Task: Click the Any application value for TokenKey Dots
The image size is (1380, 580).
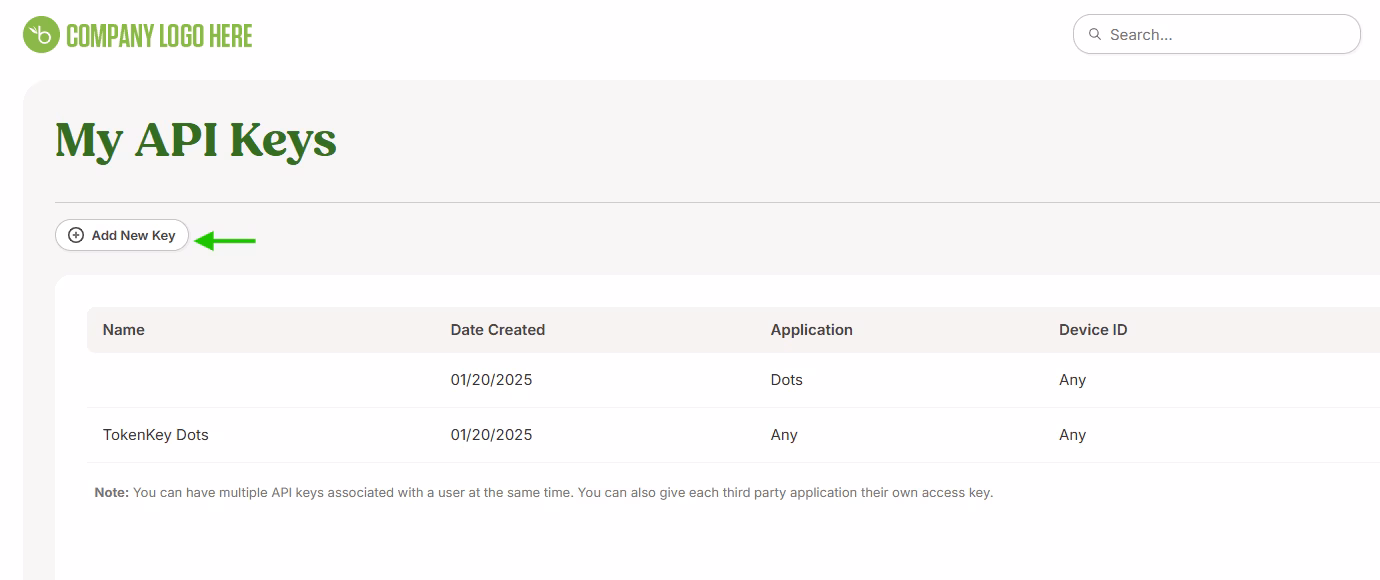Action: (x=784, y=434)
